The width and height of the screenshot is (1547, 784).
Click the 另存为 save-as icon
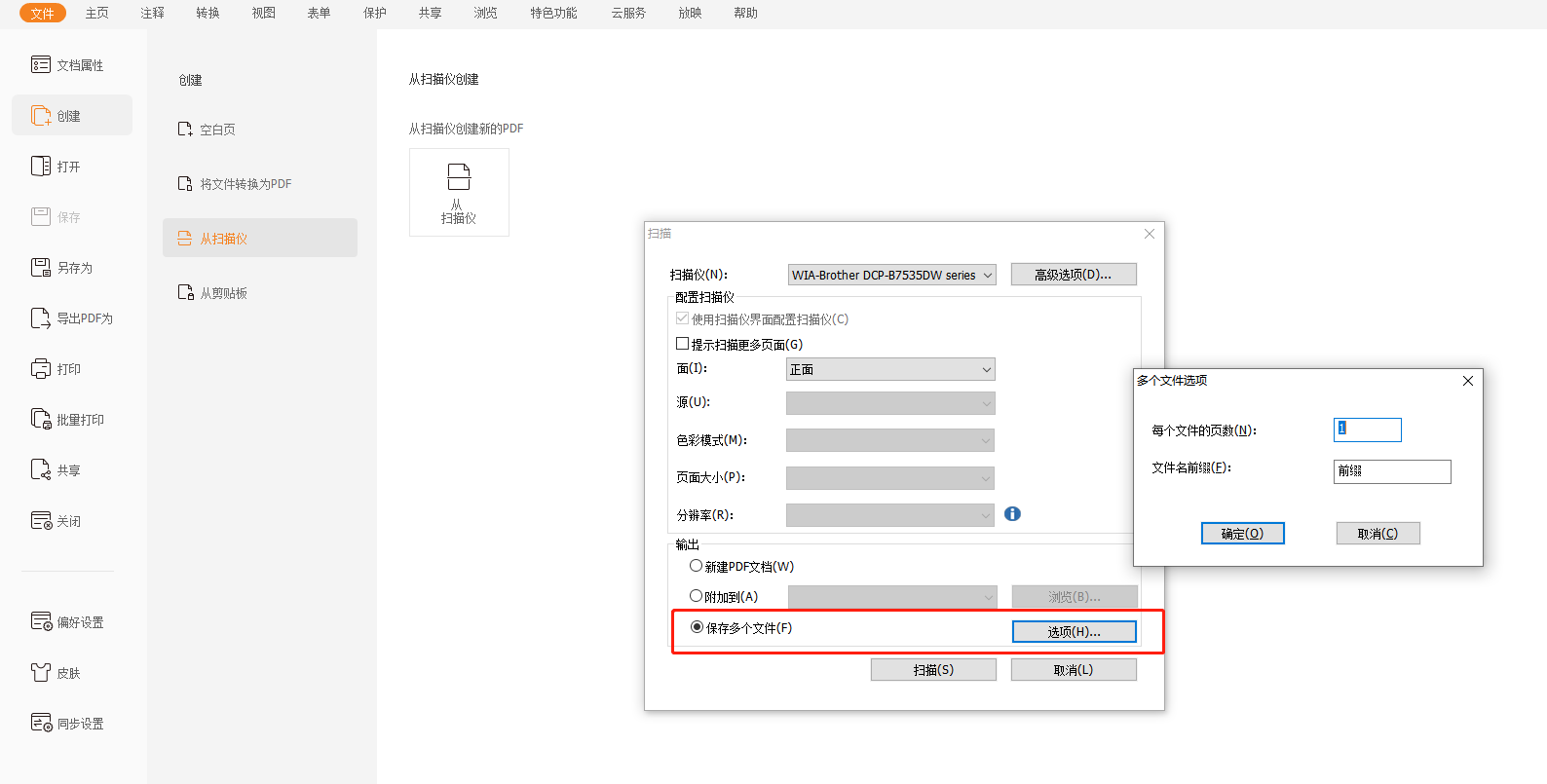(x=40, y=268)
